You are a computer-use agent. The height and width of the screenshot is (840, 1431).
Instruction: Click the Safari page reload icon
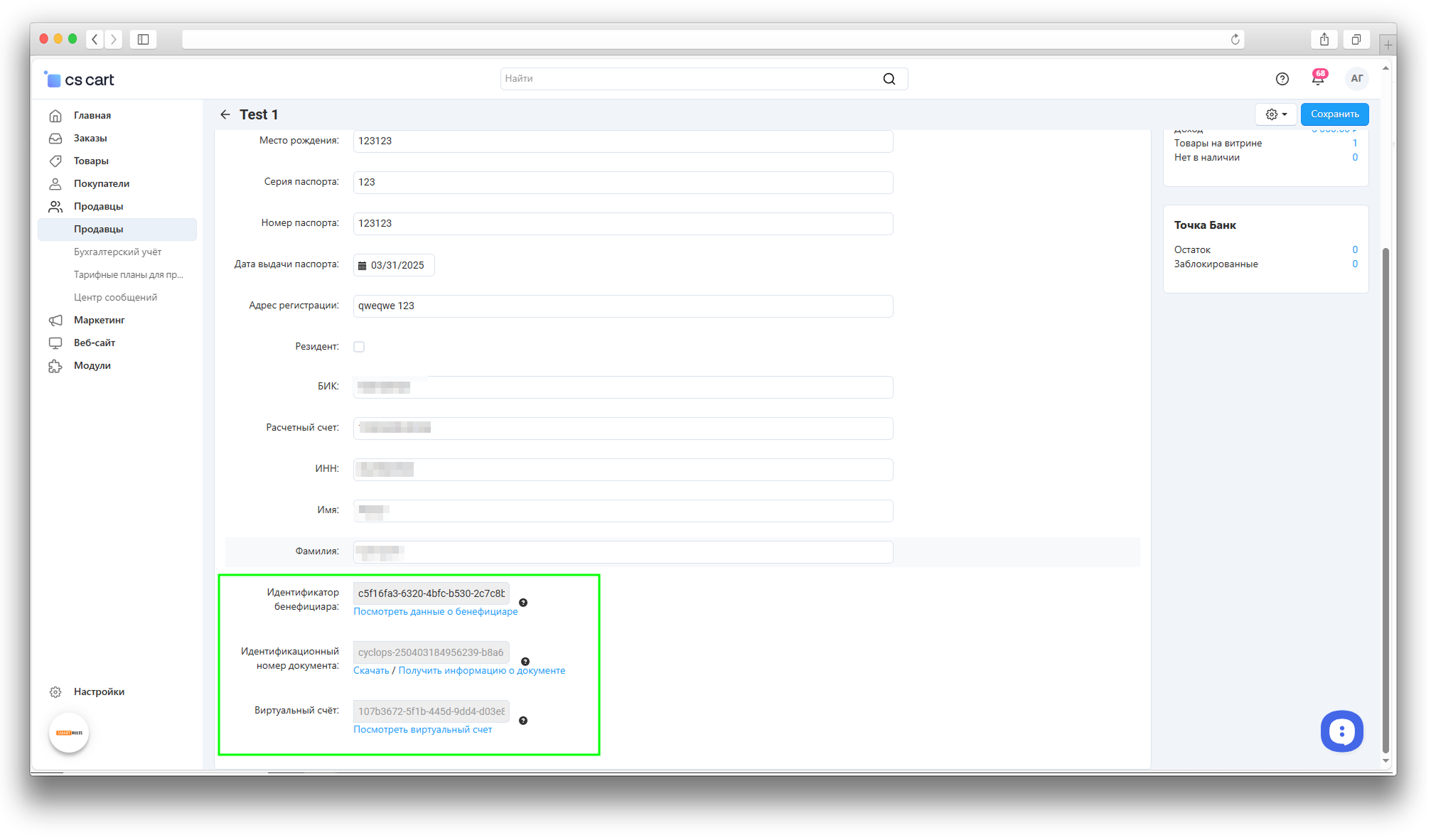point(1235,40)
